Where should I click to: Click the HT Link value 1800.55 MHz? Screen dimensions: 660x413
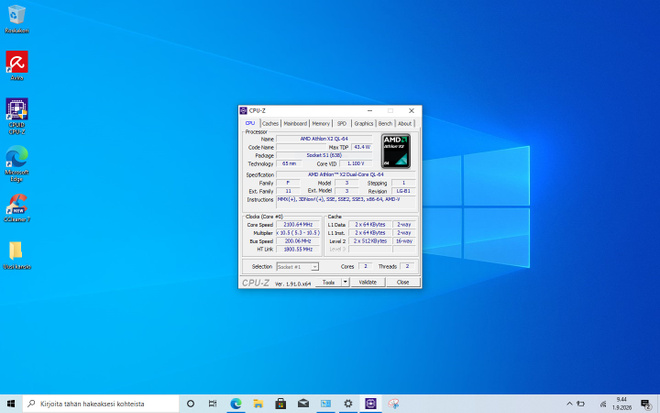pos(298,249)
